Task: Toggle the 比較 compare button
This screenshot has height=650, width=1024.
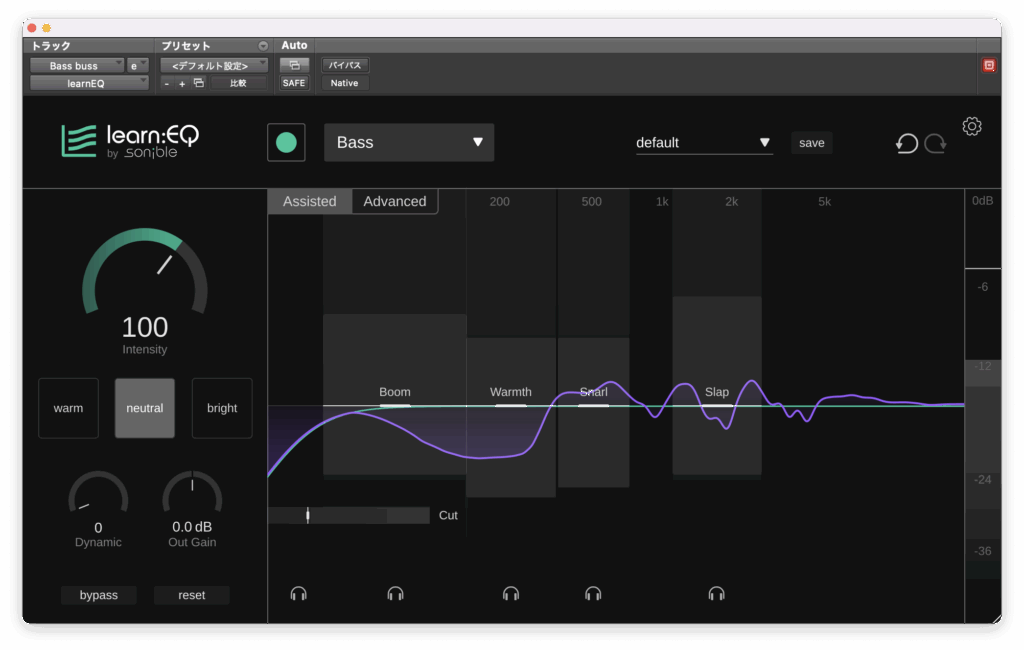Action: tap(238, 84)
